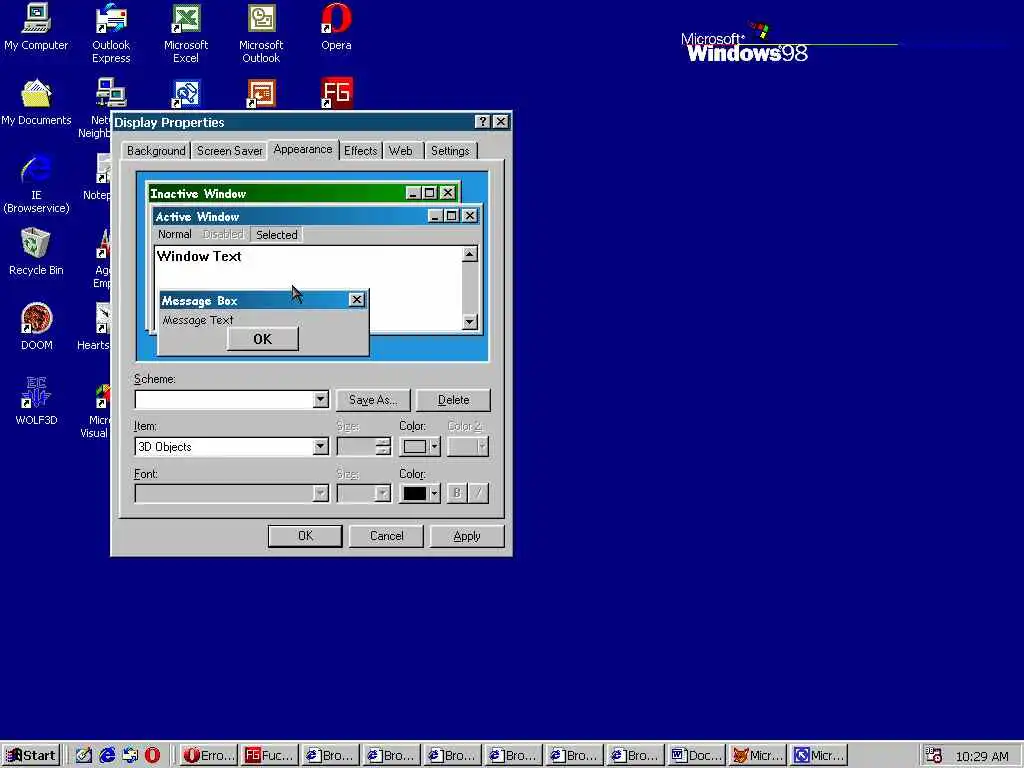Switch to the fox-icon Micr... taskbar window
The width and height of the screenshot is (1024, 768).
(x=757, y=756)
